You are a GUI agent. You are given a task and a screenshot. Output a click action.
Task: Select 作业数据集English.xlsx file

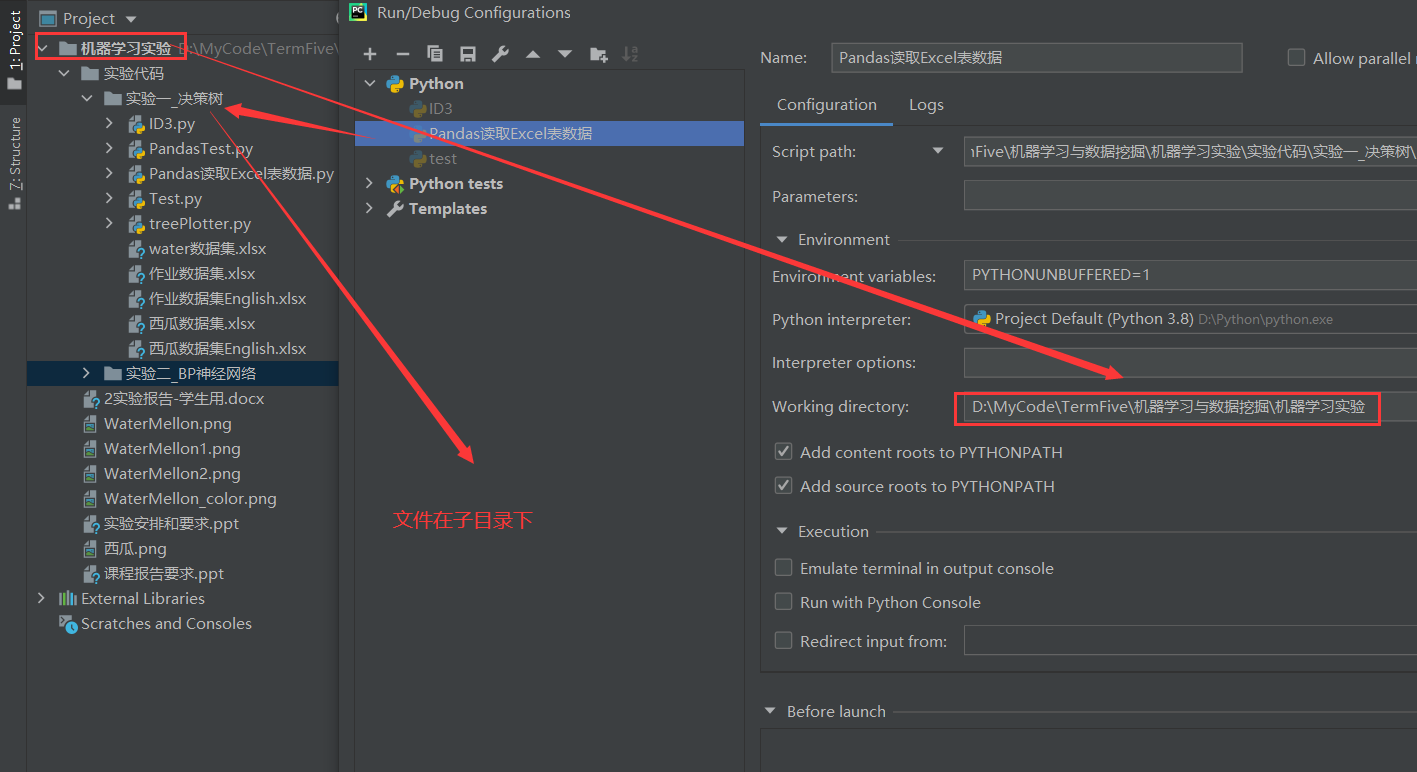pyautogui.click(x=227, y=299)
